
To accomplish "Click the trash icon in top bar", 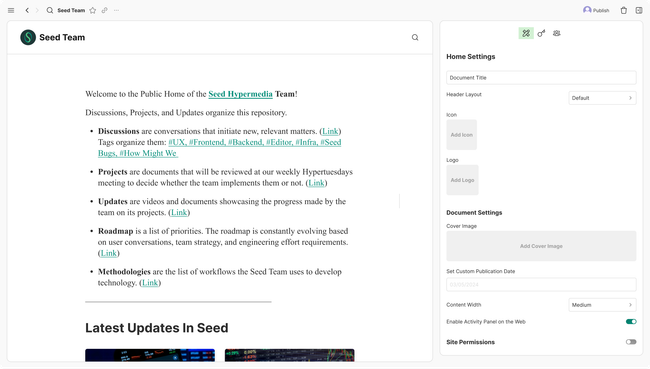I will pyautogui.click(x=623, y=10).
